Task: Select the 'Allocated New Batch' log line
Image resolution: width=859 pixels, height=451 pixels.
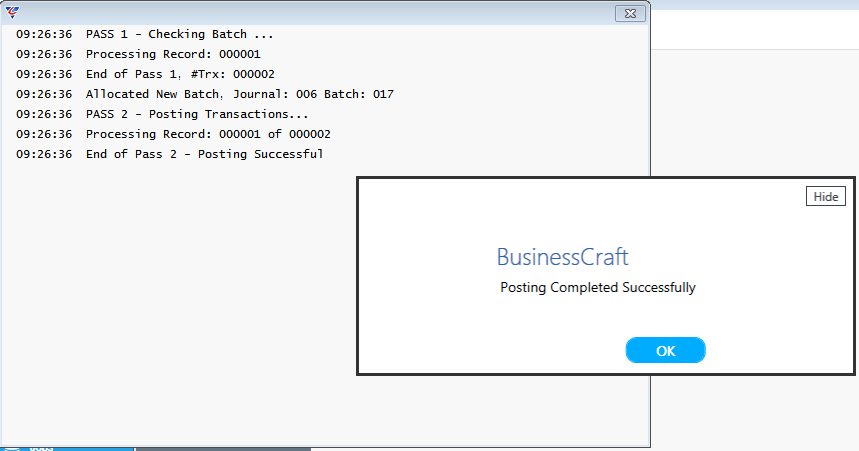Action: coord(205,94)
